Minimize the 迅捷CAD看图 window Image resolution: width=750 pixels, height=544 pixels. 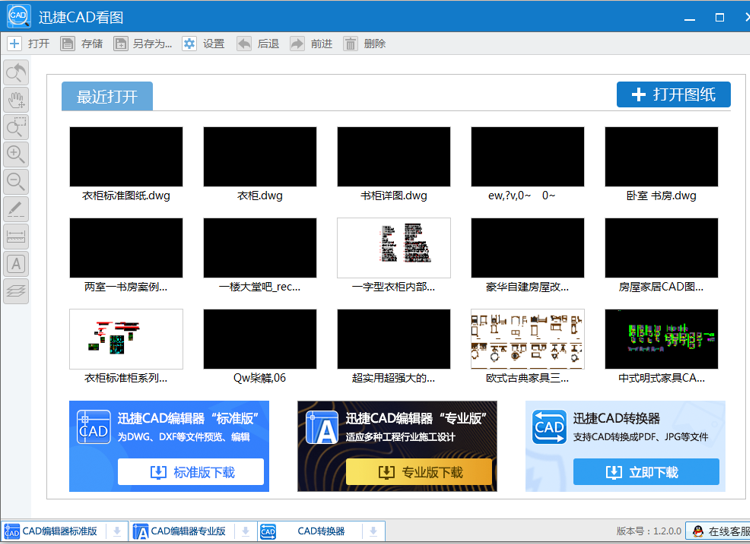(x=689, y=18)
